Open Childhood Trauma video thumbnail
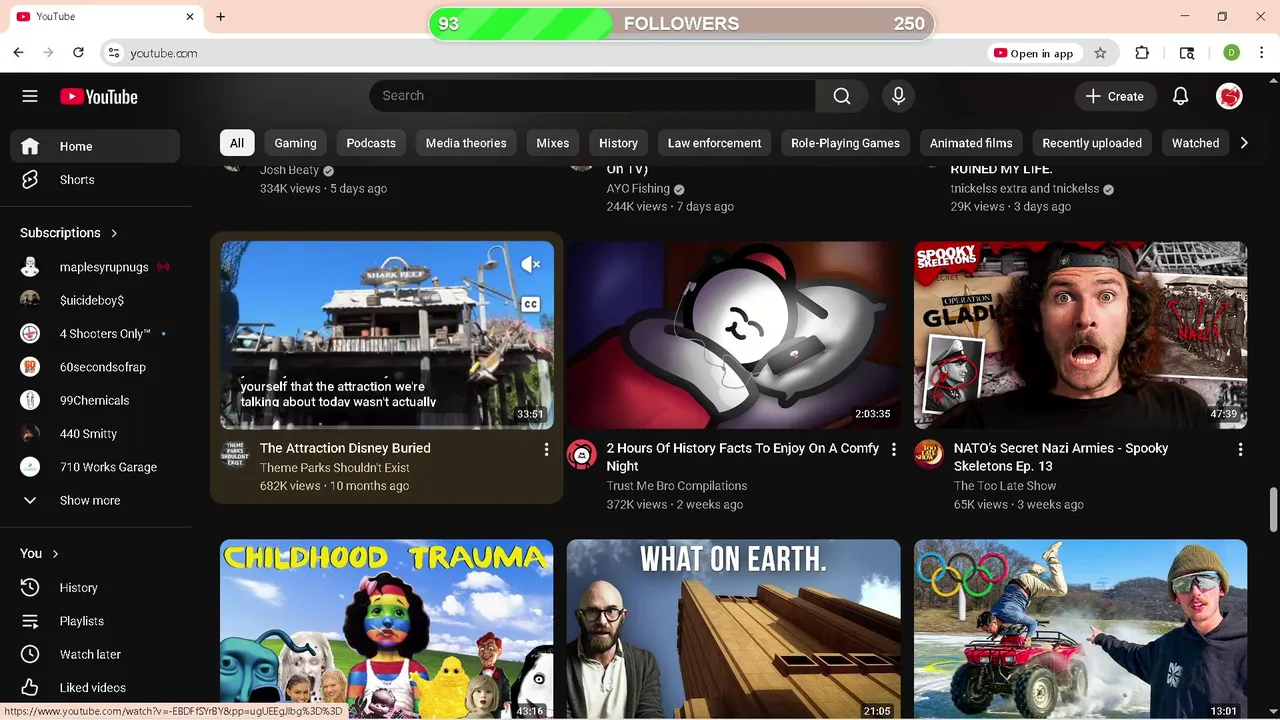 click(387, 629)
